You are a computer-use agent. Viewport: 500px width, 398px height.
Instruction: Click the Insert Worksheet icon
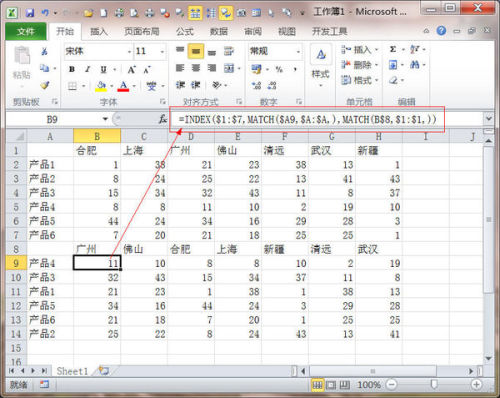point(104,371)
